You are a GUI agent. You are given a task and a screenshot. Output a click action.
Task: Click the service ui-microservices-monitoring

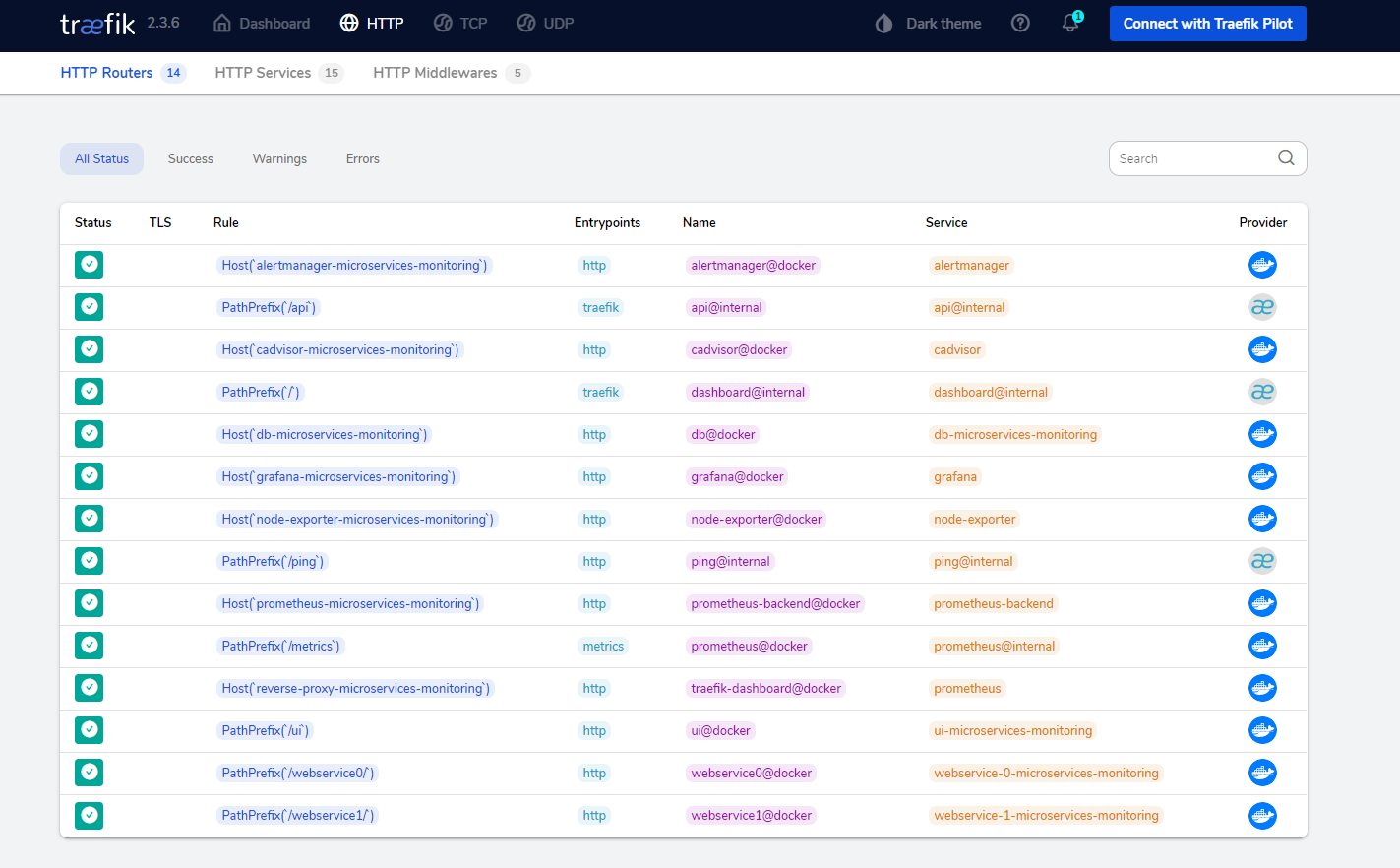[1013, 730]
